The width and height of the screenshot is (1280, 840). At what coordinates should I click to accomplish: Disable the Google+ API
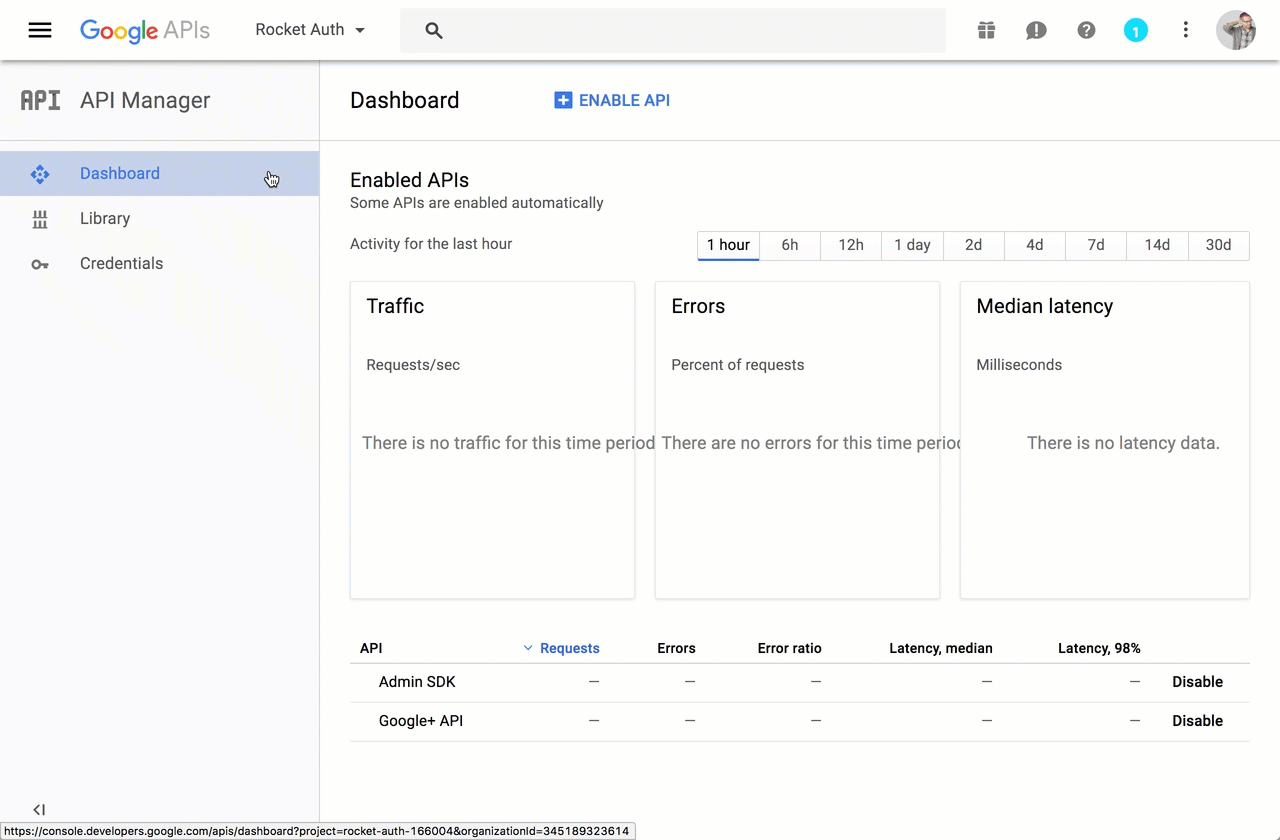coord(1197,721)
